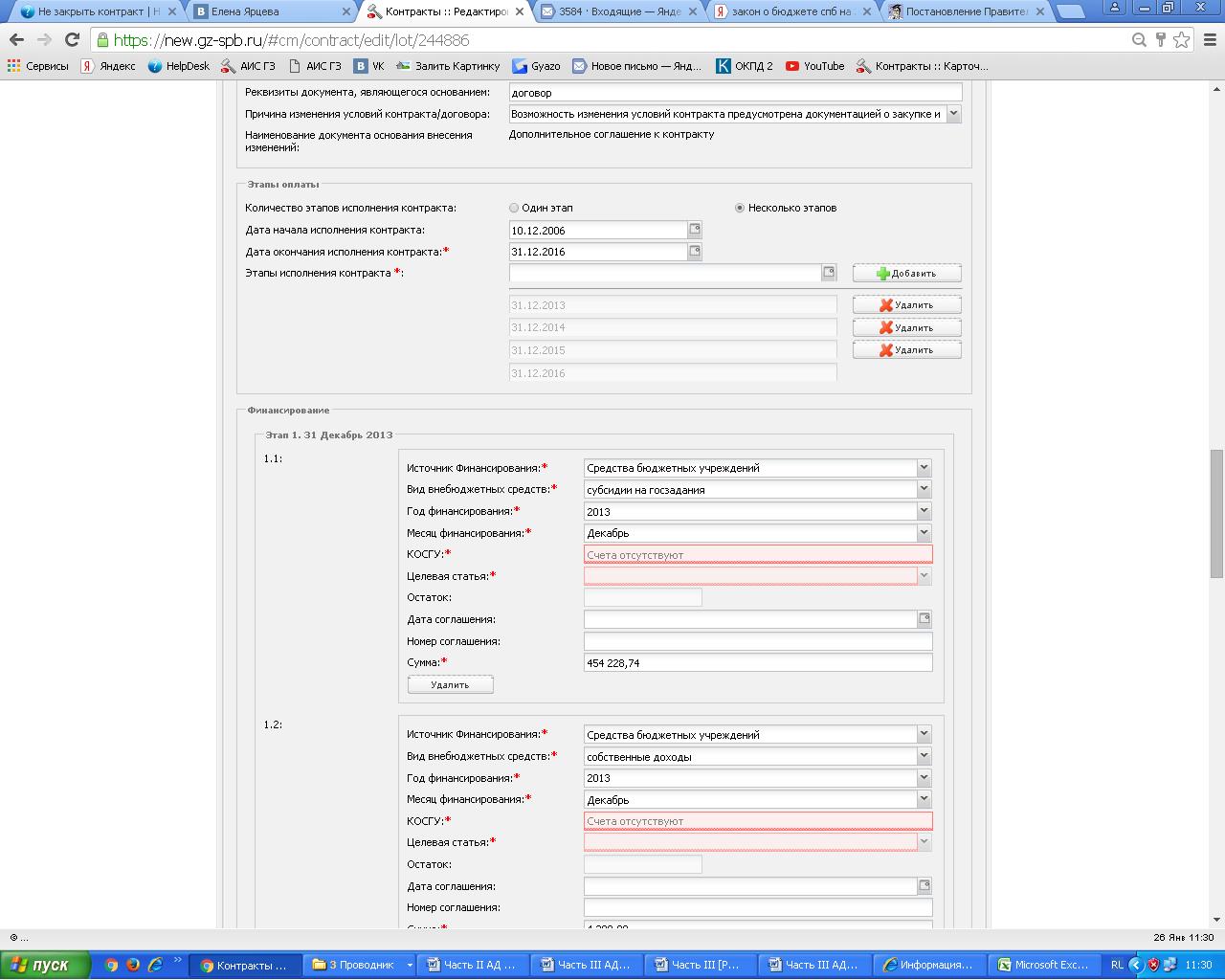Open the first АИС ГЗ bookmark with tools icon

coord(249,66)
